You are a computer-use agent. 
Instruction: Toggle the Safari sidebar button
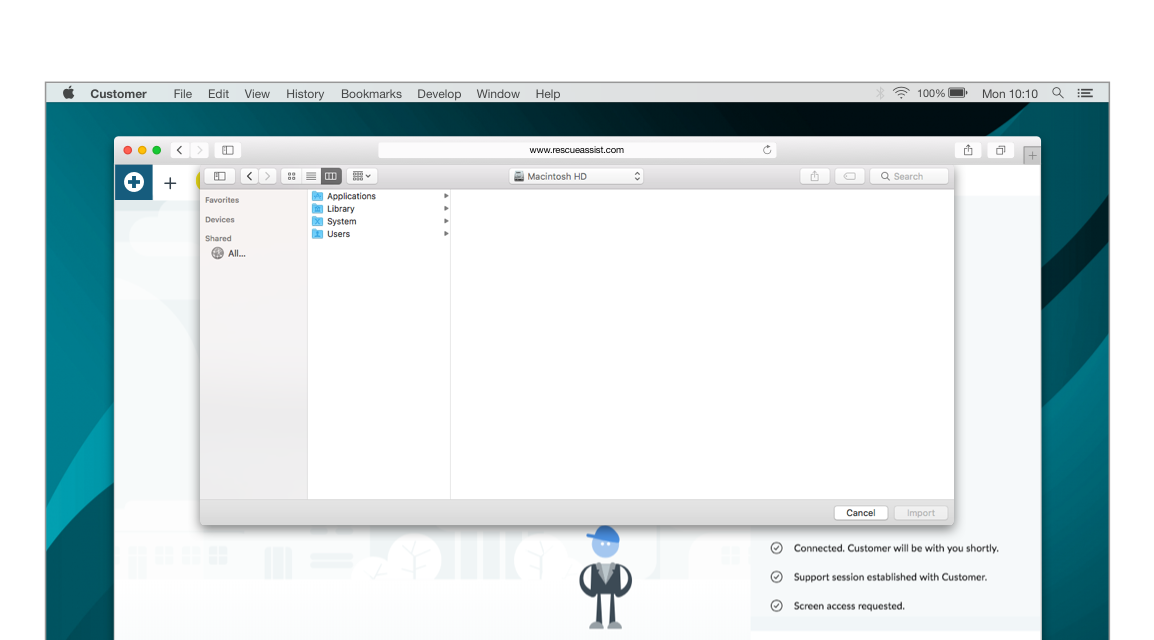(x=227, y=150)
